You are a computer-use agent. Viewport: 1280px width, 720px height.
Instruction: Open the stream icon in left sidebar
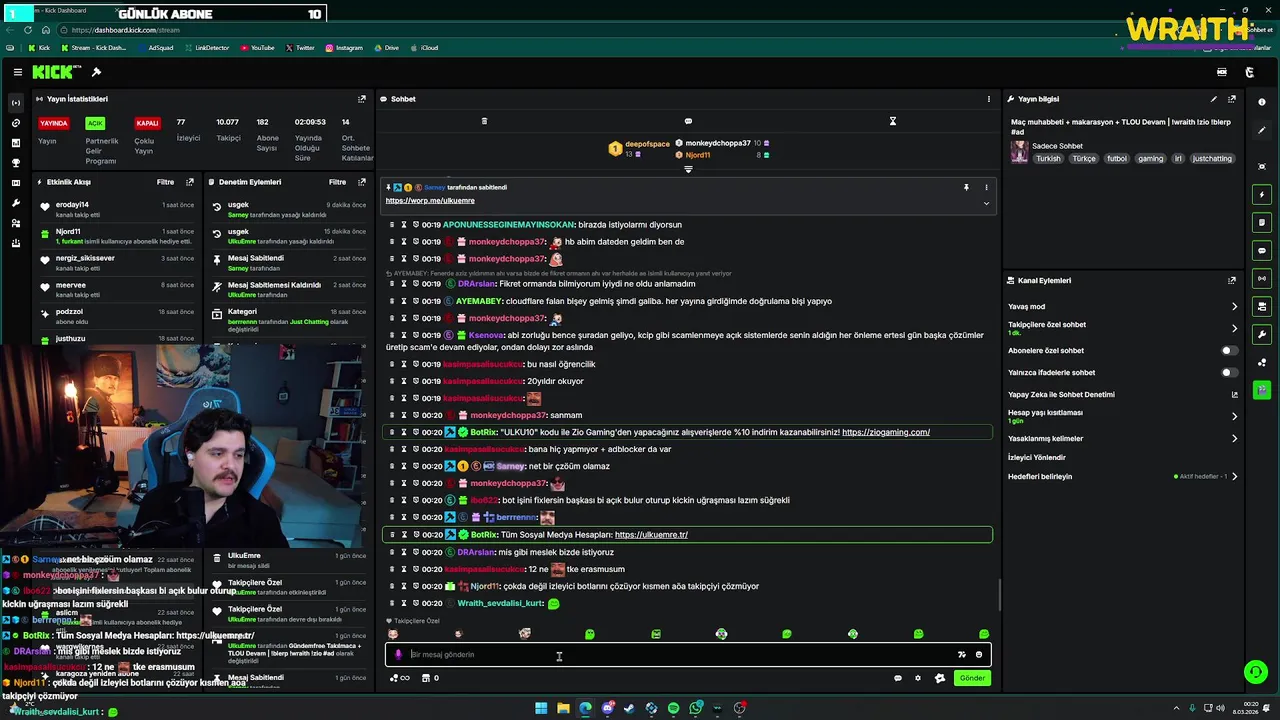[x=15, y=103]
